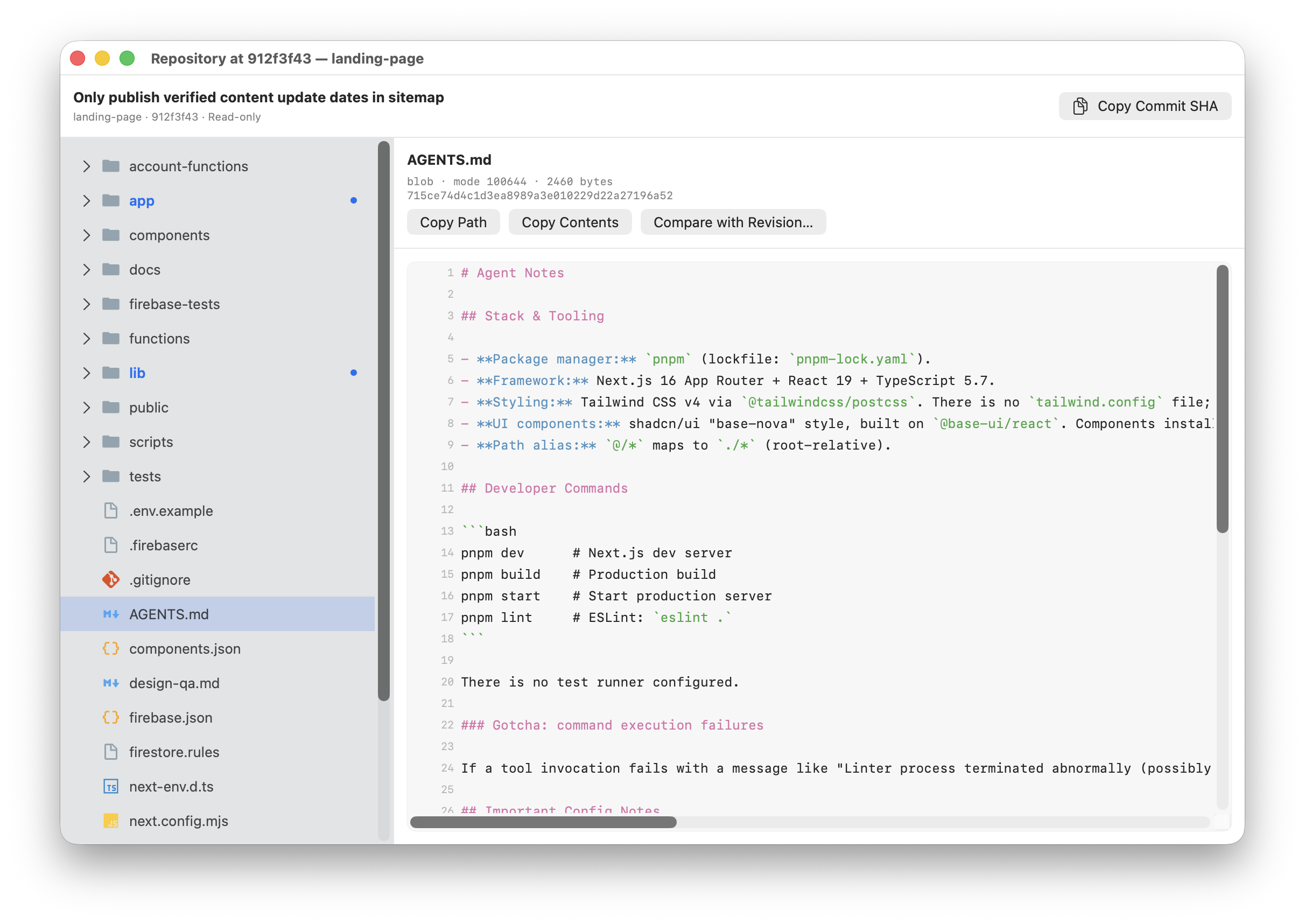This screenshot has width=1305, height=924.
Task: Click the JSON braces icon for firebase.json
Action: 111,717
